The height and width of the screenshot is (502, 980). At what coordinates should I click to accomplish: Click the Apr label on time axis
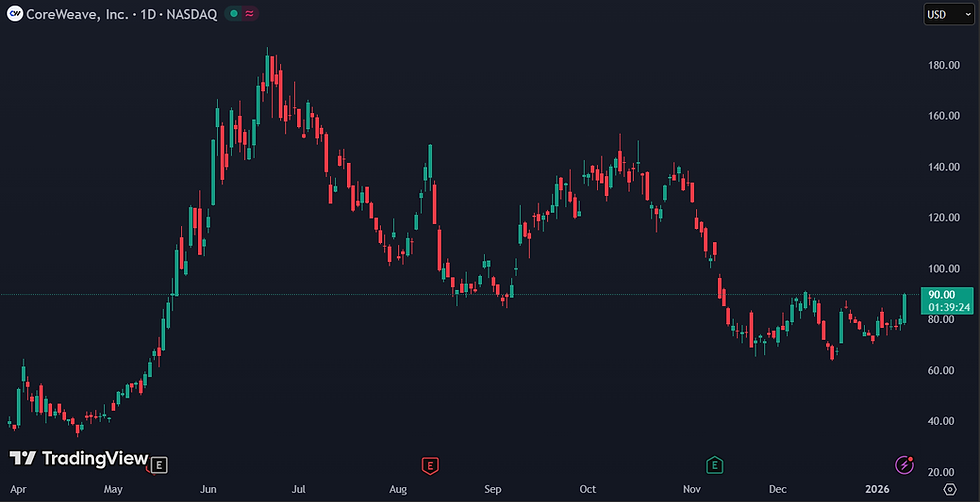18,489
